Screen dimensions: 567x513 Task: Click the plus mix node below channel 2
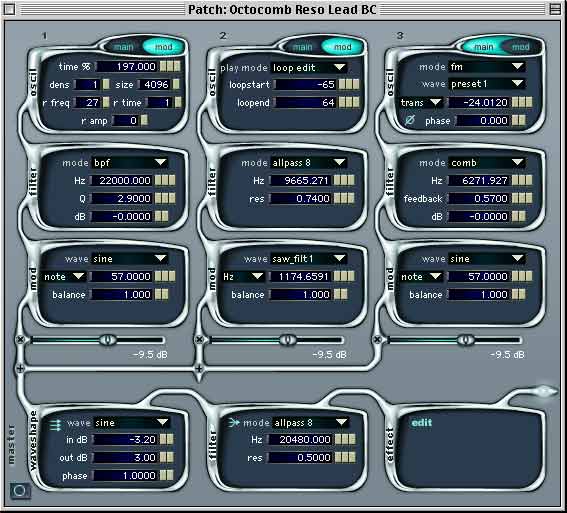[199, 368]
